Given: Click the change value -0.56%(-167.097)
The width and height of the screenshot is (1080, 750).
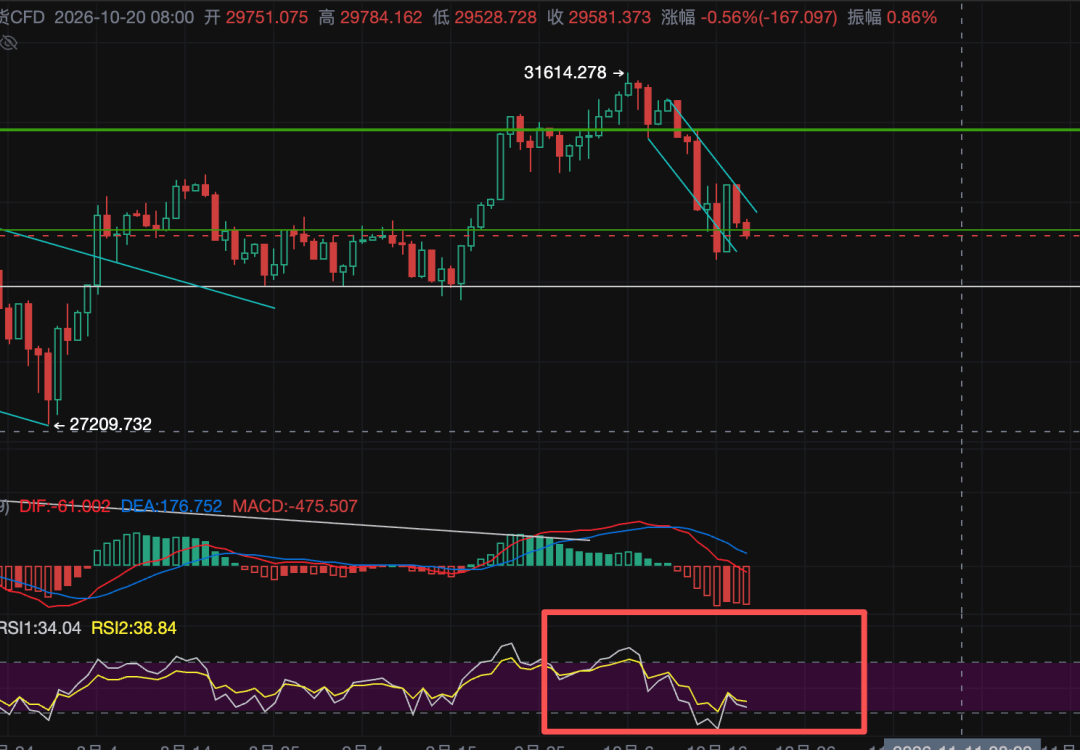Looking at the screenshot, I should pos(769,18).
